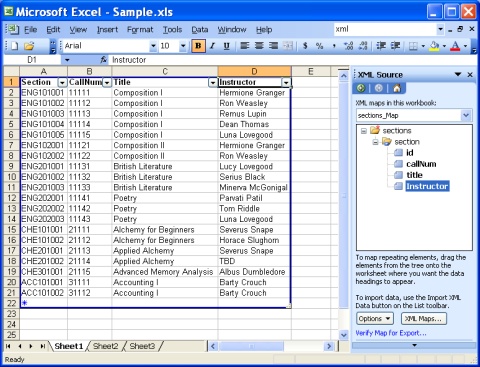Screen dimensions: 480x367
Task: Open the Data menu
Action: (x=199, y=30)
